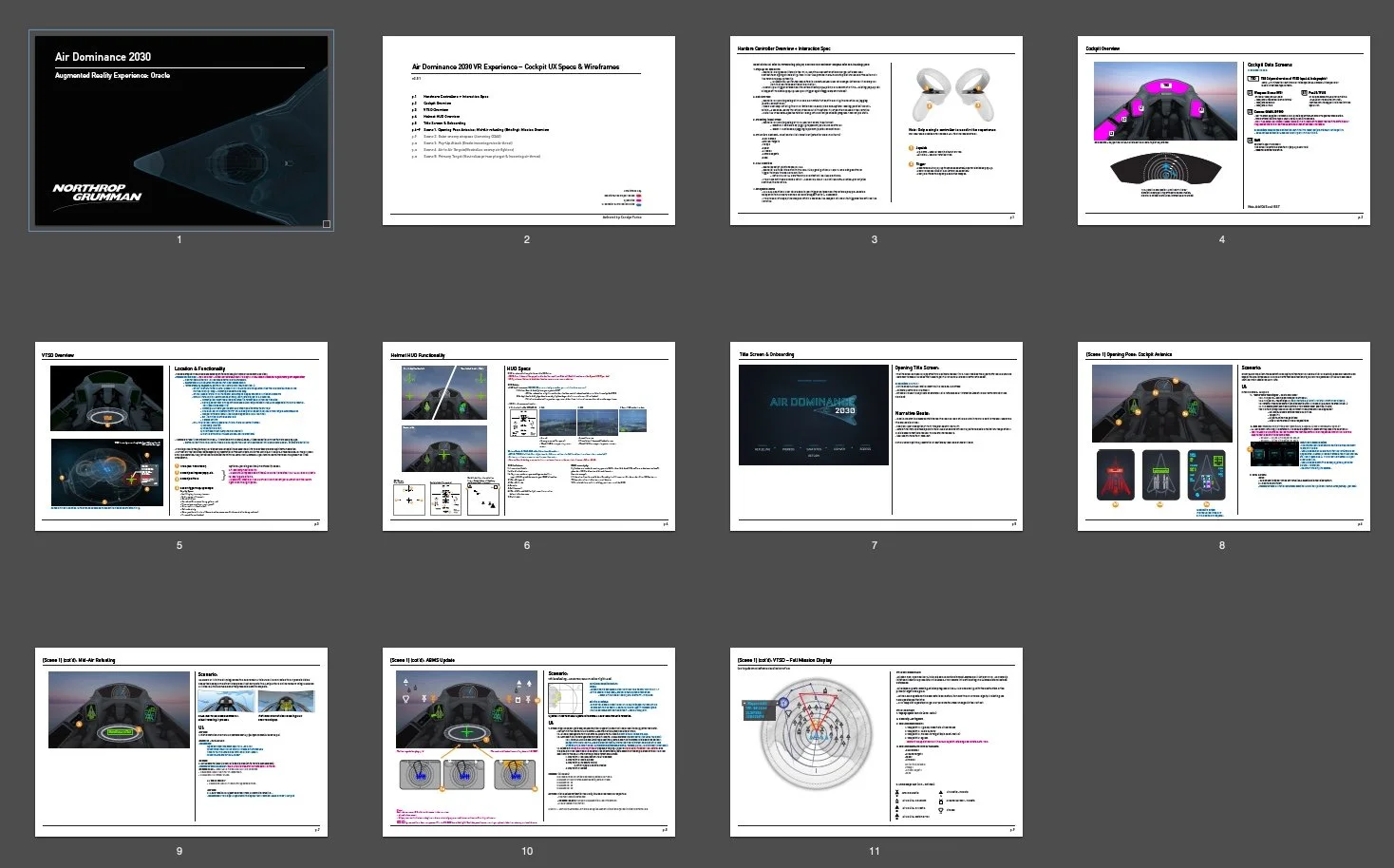Click the Air Dominance title screen image on slide 7

point(814,415)
